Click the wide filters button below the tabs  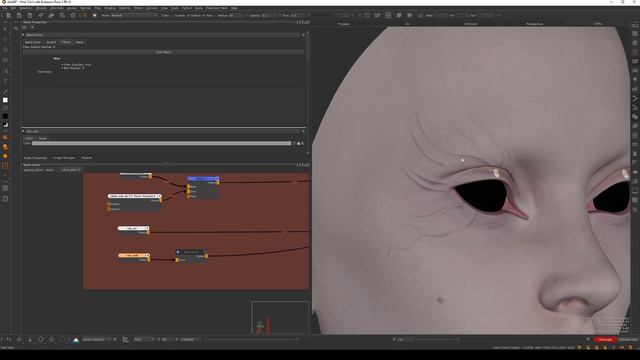(x=163, y=52)
